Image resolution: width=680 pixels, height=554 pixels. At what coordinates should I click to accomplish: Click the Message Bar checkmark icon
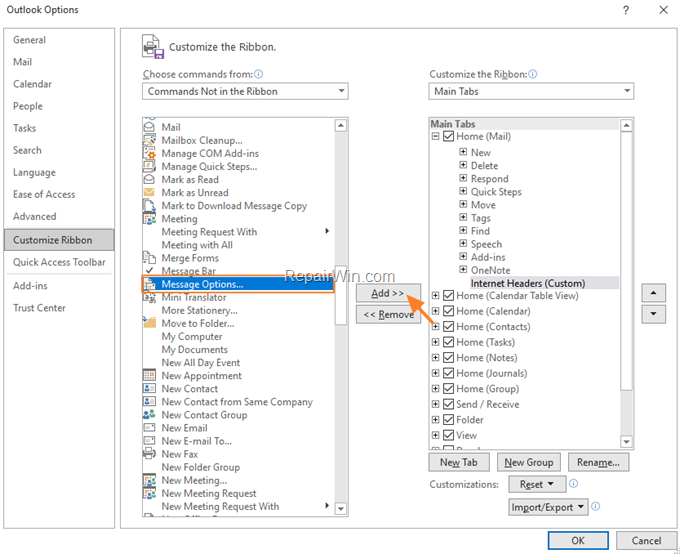click(x=149, y=270)
